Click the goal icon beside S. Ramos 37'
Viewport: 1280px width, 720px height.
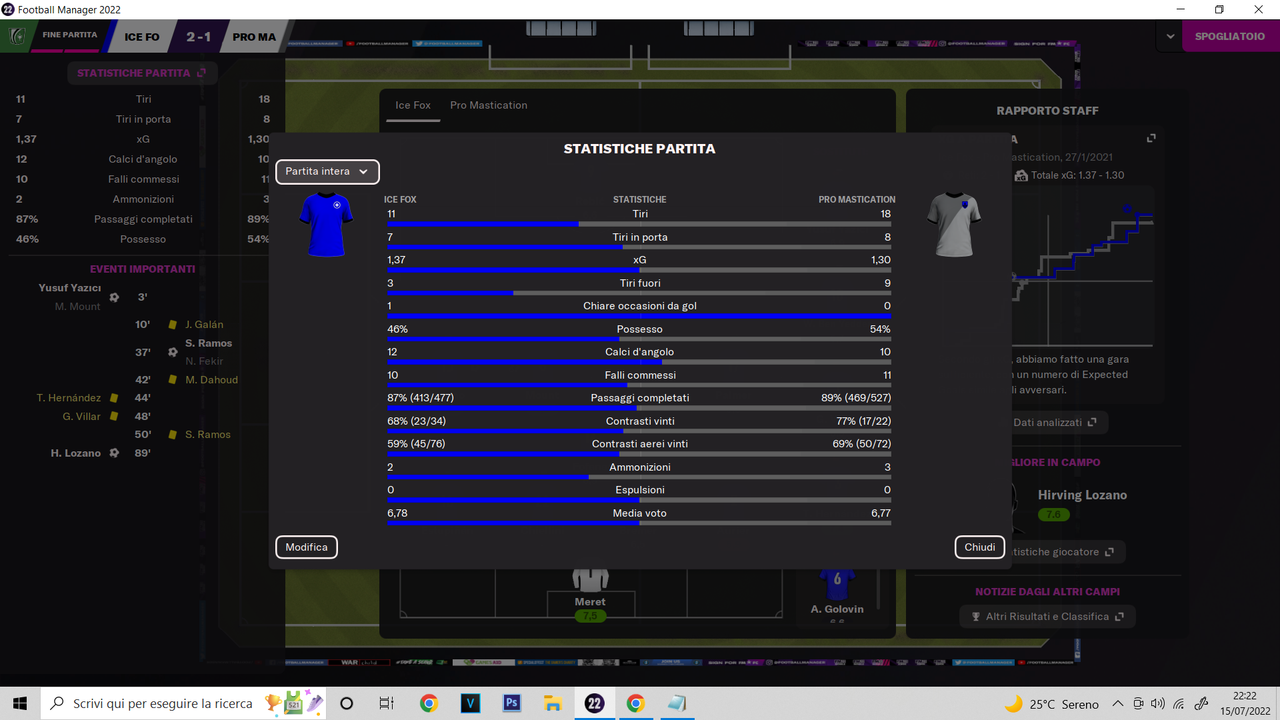click(173, 352)
